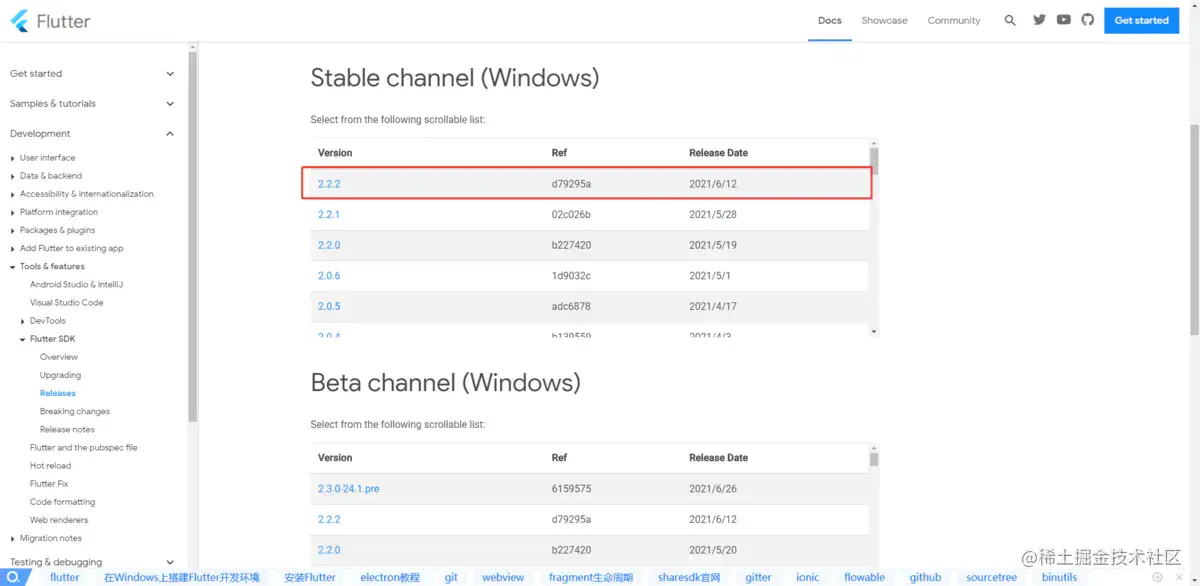Expand Data & backend tree item
The width and height of the screenshot is (1200, 586).
[x=51, y=176]
